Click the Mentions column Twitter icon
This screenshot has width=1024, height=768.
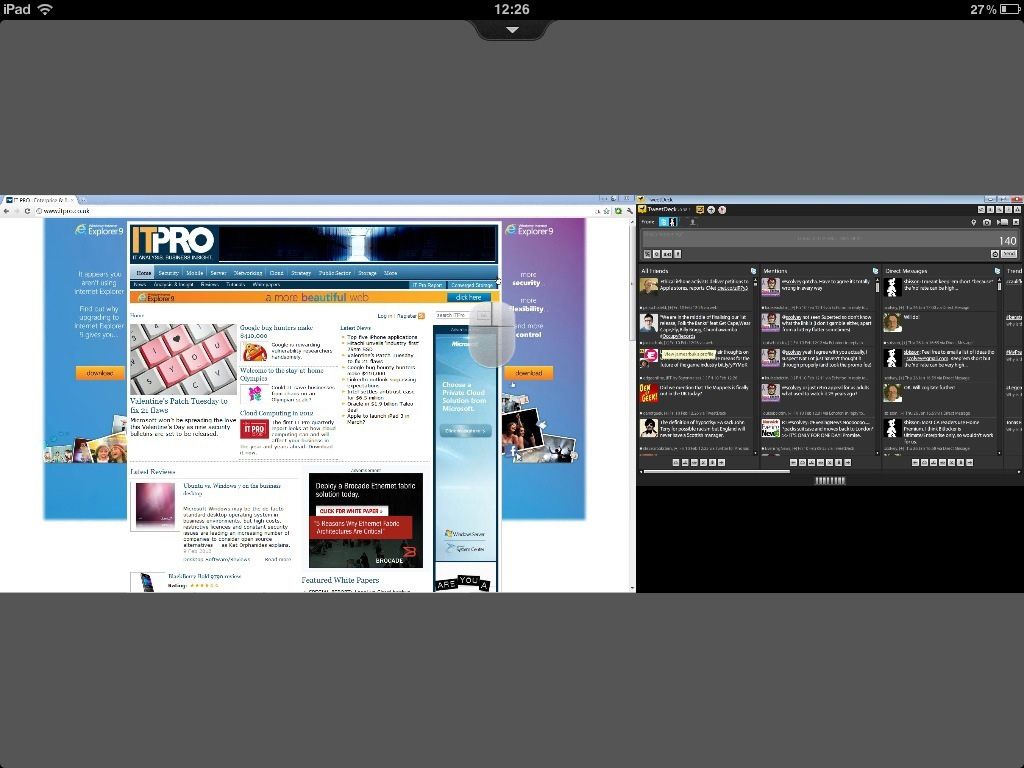(x=875, y=270)
